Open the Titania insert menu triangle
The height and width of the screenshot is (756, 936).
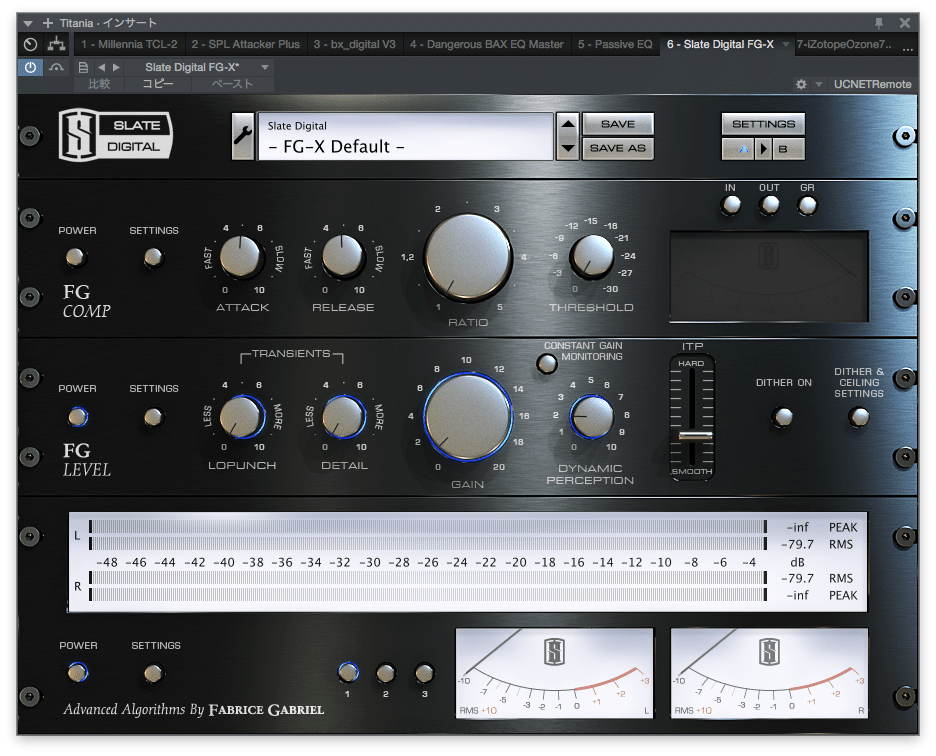(x=28, y=23)
